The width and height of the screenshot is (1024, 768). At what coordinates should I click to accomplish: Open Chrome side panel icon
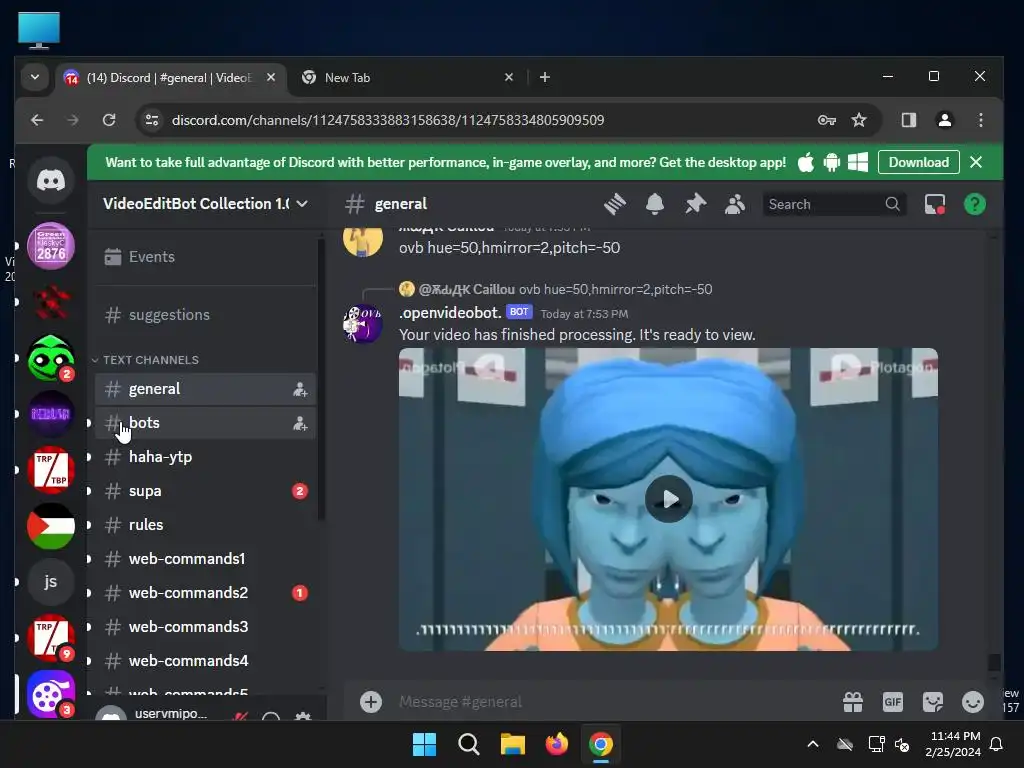(908, 120)
